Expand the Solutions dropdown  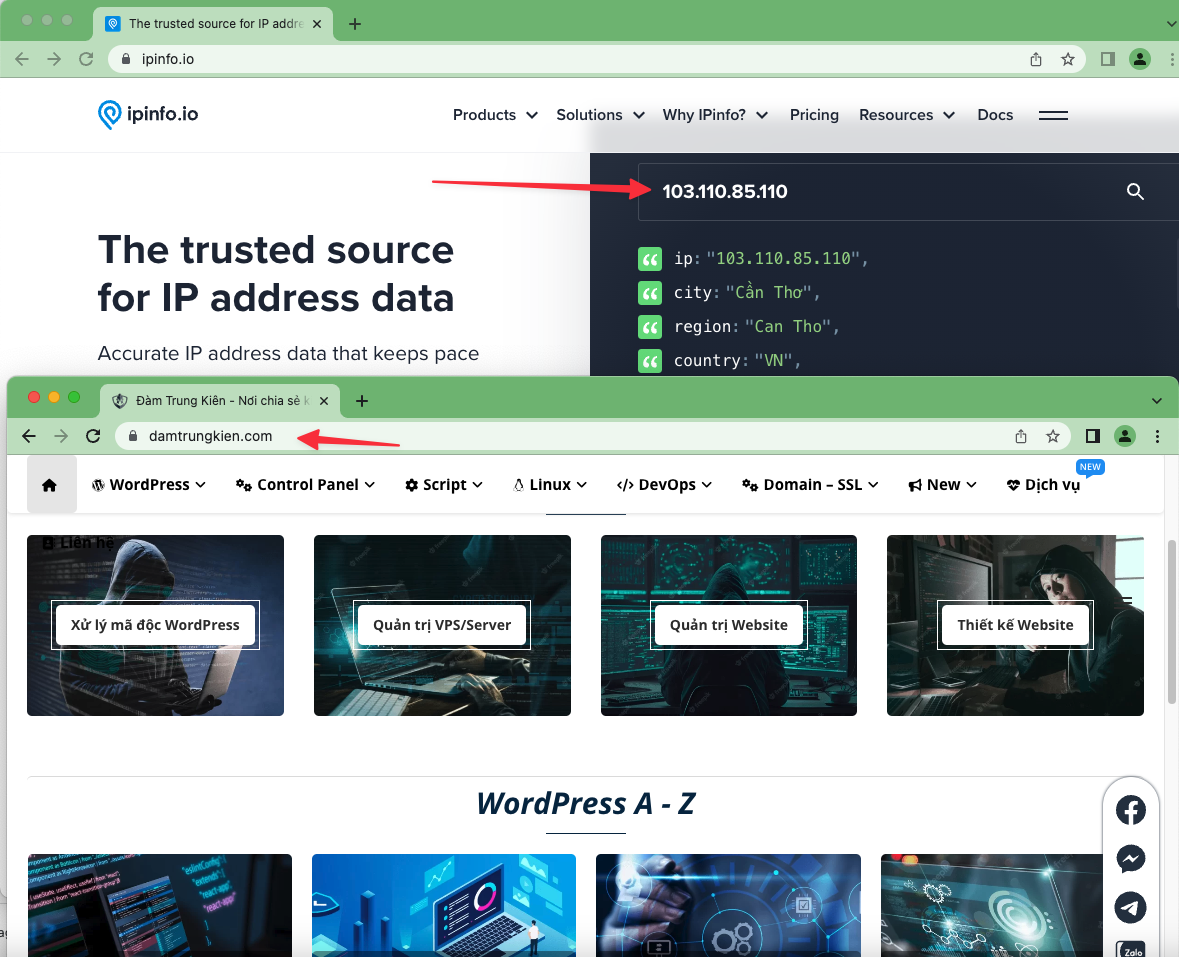[600, 115]
